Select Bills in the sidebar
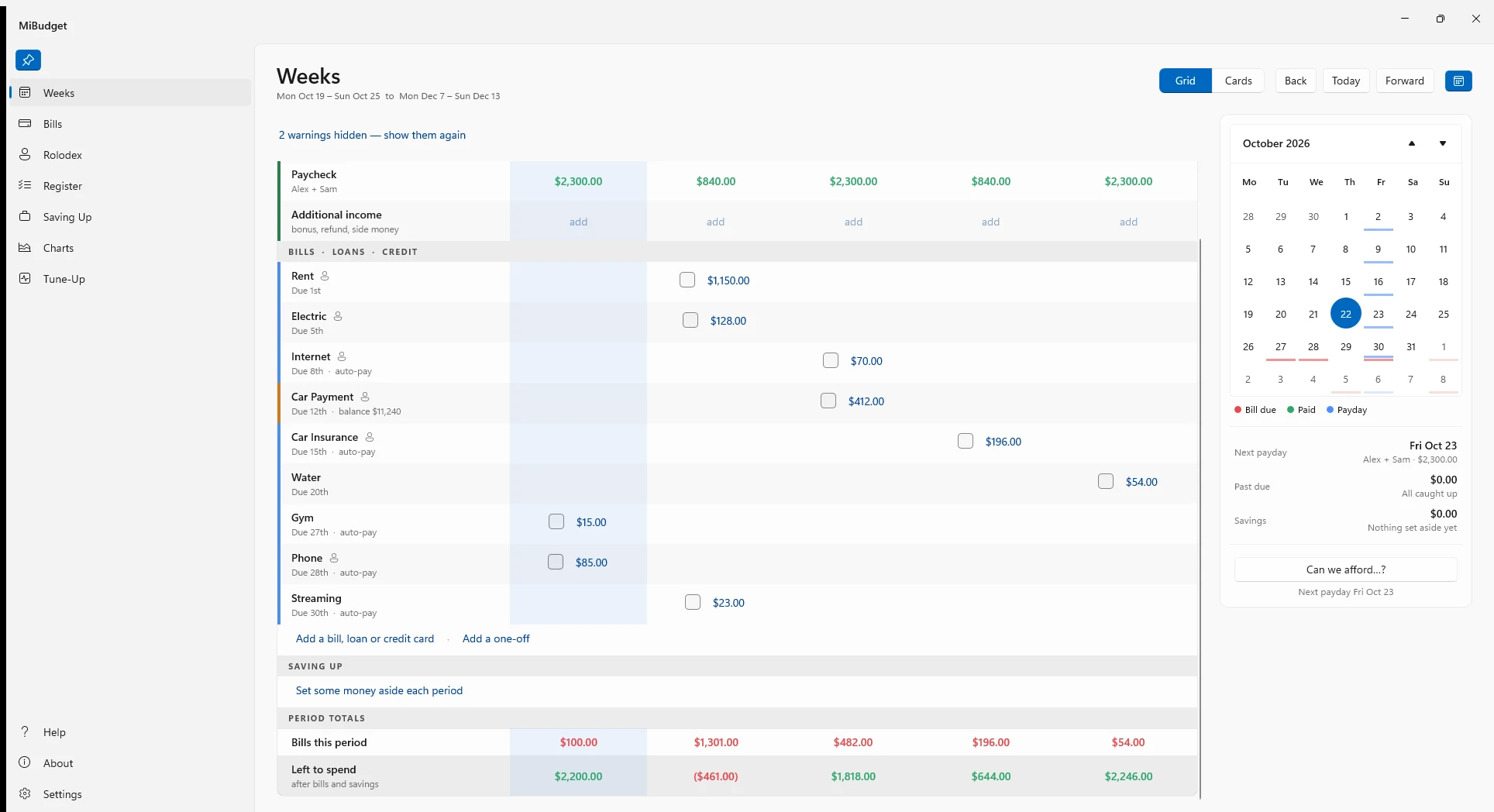Viewport: 1494px width, 812px height. pyautogui.click(x=130, y=124)
